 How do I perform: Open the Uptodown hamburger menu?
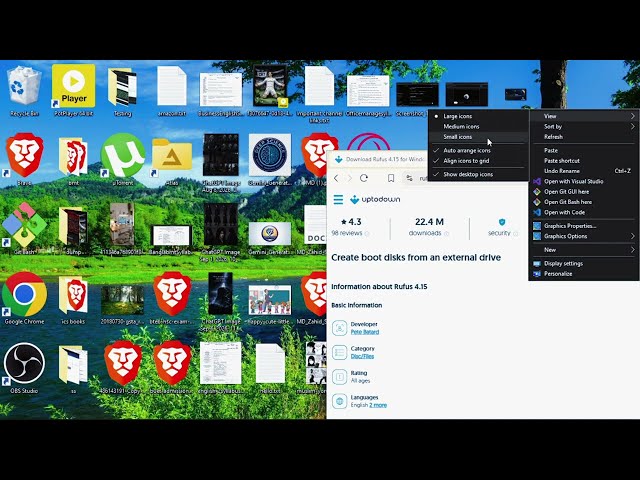click(x=338, y=200)
